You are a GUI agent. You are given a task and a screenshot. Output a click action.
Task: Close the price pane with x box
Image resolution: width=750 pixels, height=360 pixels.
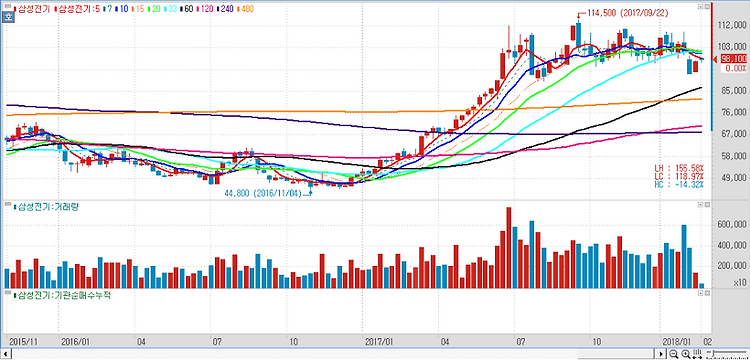pyautogui.click(x=707, y=7)
